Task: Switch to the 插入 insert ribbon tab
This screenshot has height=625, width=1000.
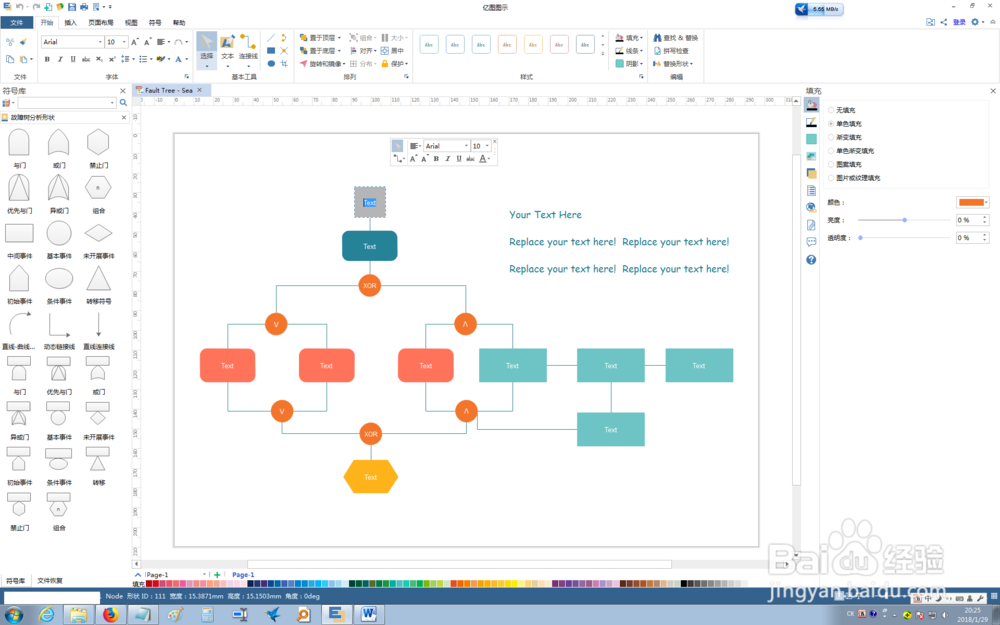Action: click(x=70, y=23)
